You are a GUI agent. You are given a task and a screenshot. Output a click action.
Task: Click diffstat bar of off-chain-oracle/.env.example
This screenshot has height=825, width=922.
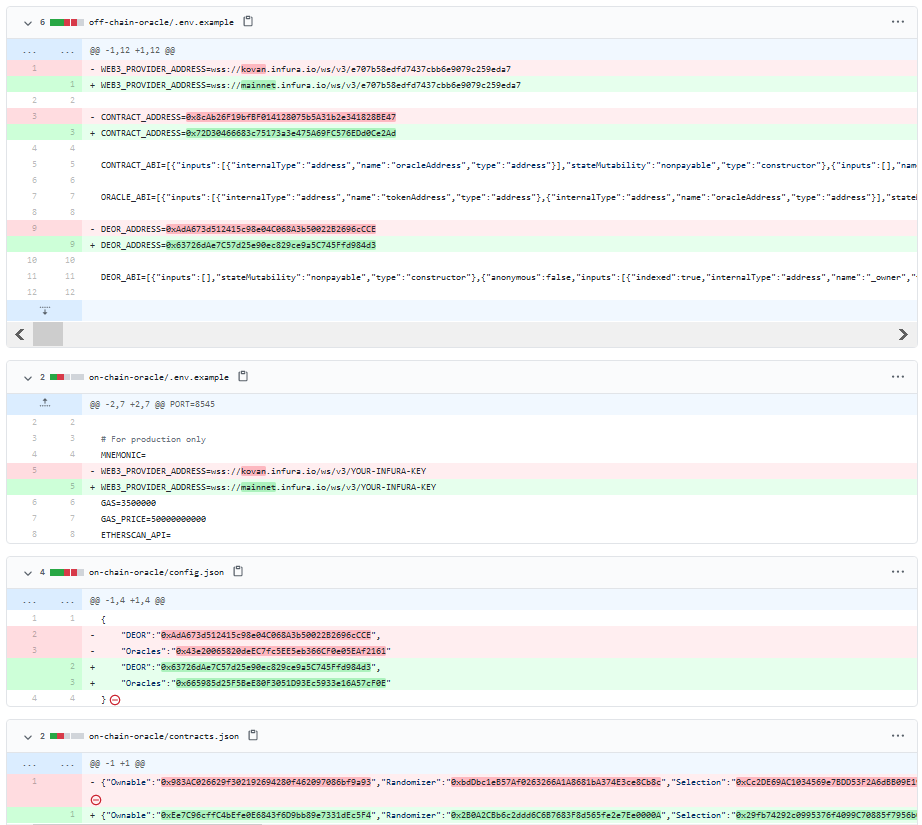point(66,22)
